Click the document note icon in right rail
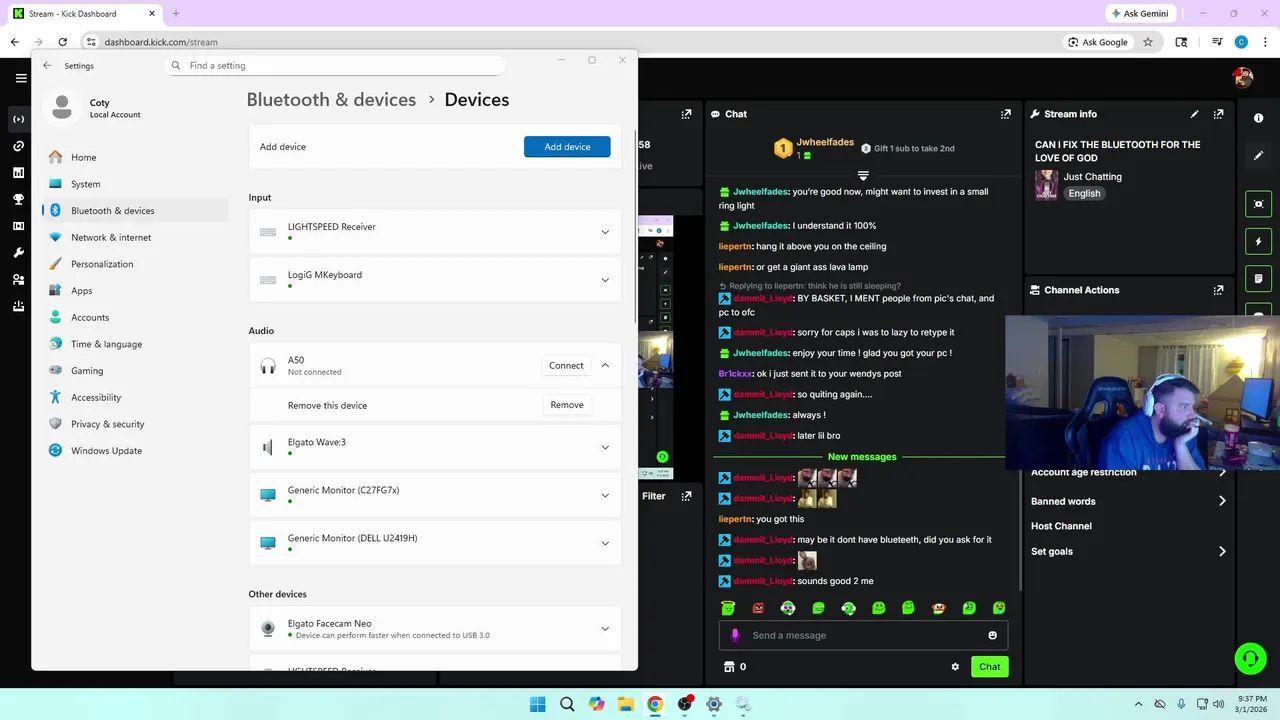1280x720 pixels. [1258, 278]
